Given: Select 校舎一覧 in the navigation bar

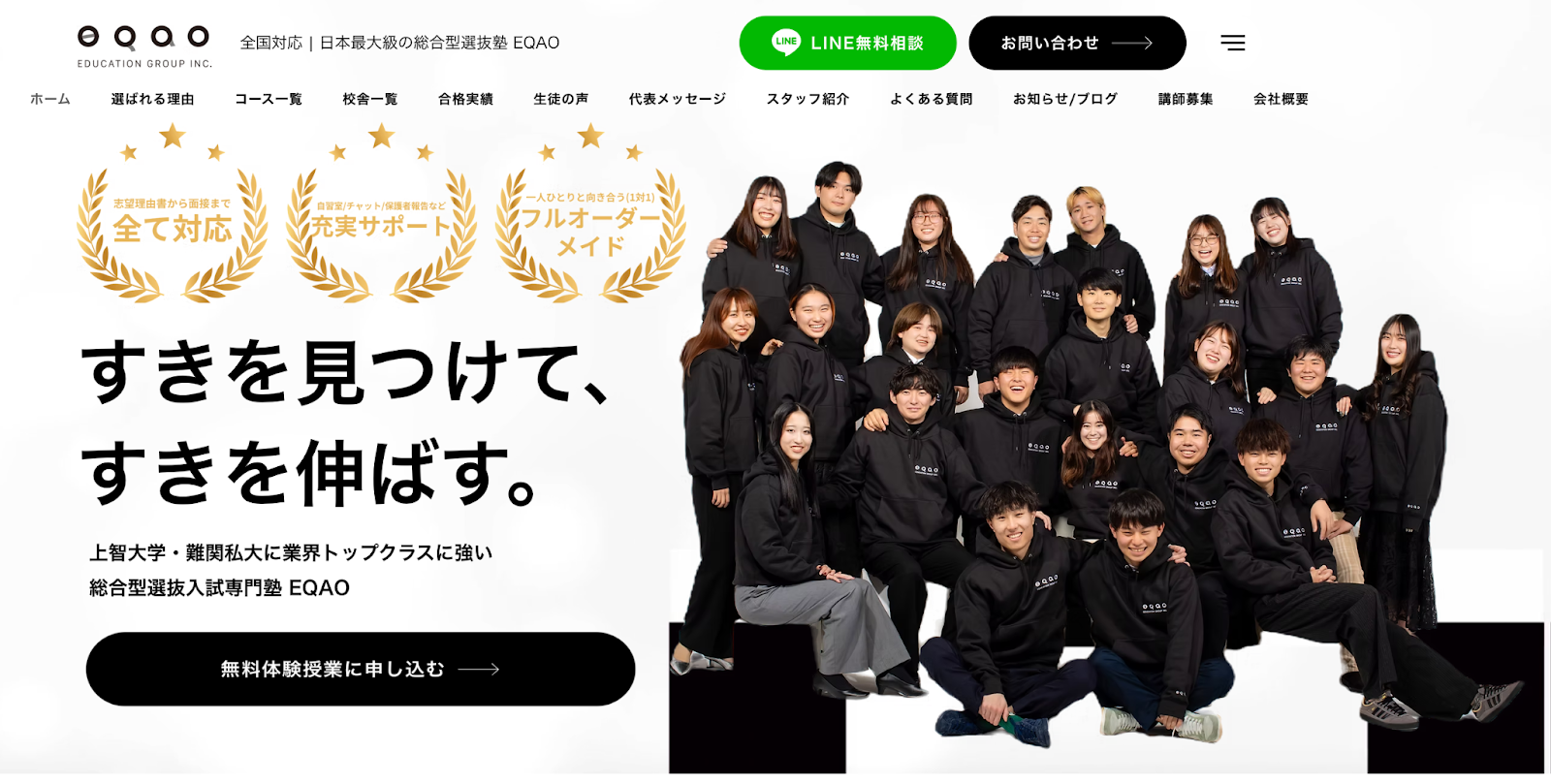Looking at the screenshot, I should click(x=370, y=99).
